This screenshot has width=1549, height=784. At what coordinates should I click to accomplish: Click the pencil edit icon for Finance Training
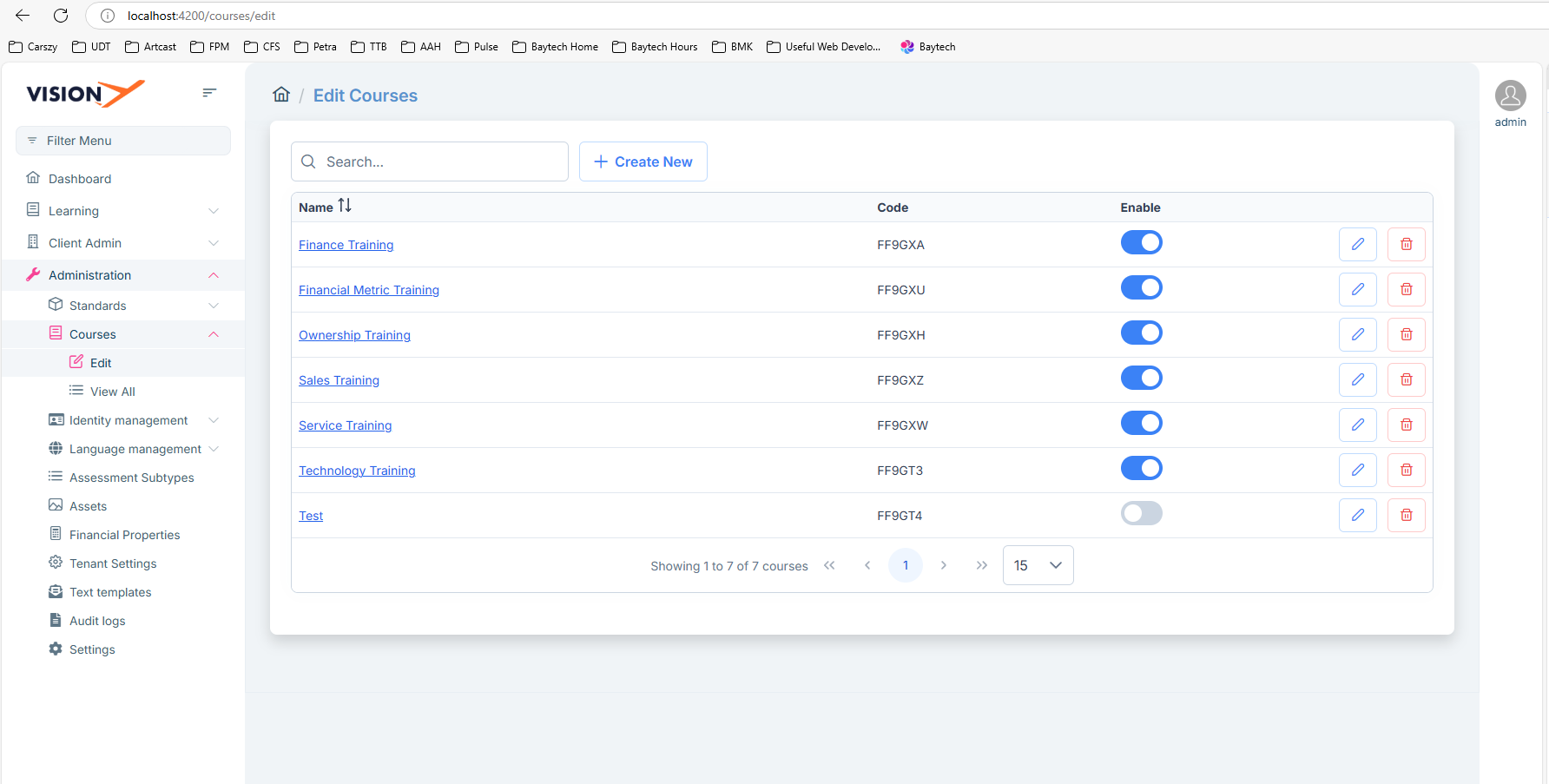click(1357, 245)
